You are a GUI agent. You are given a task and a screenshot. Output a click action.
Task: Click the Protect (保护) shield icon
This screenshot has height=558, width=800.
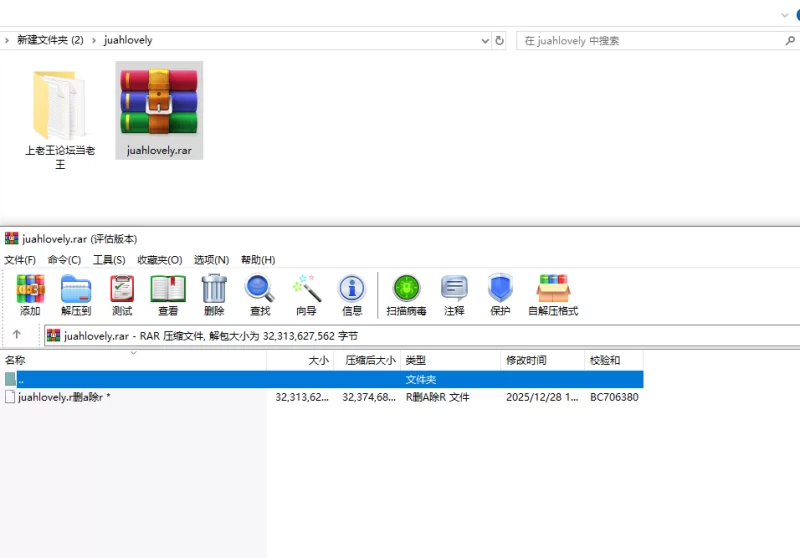[x=500, y=295]
